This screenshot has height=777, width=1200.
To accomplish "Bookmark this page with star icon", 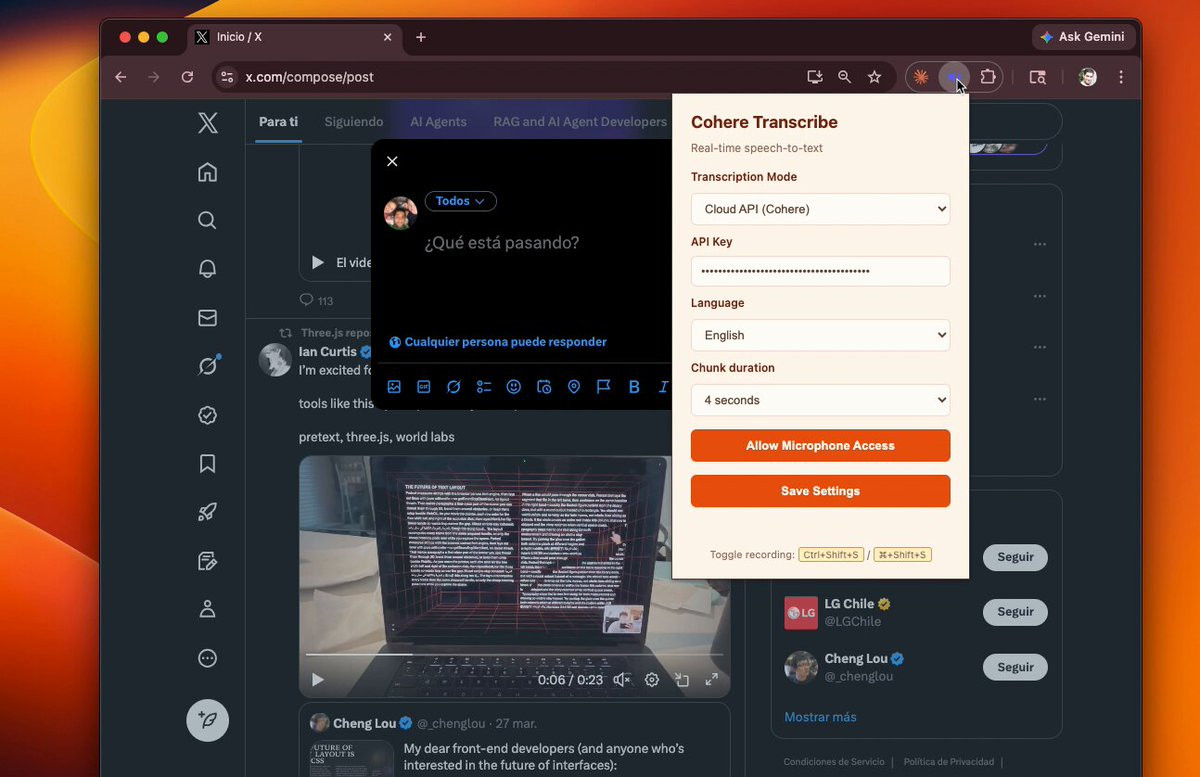I will pos(875,77).
